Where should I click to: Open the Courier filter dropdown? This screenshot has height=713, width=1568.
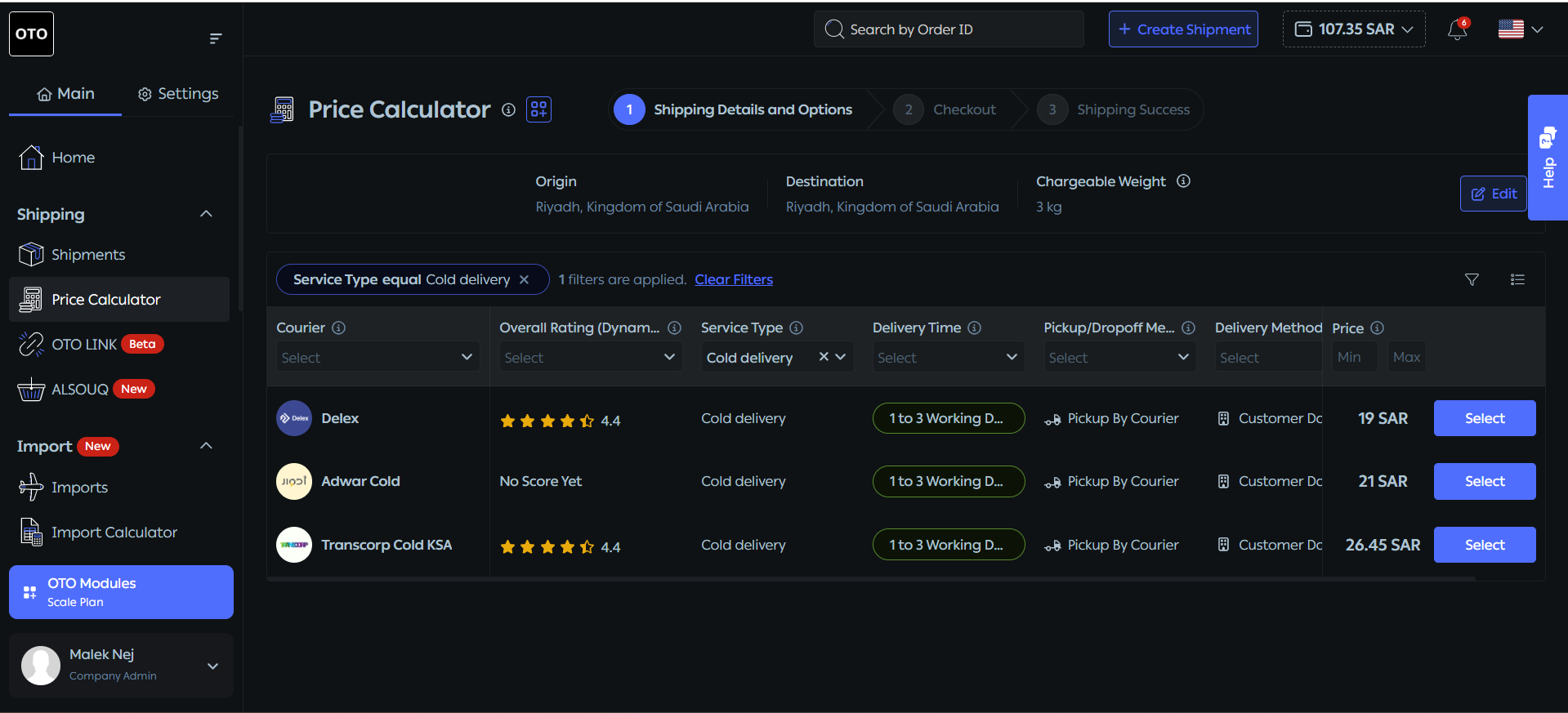(x=377, y=357)
